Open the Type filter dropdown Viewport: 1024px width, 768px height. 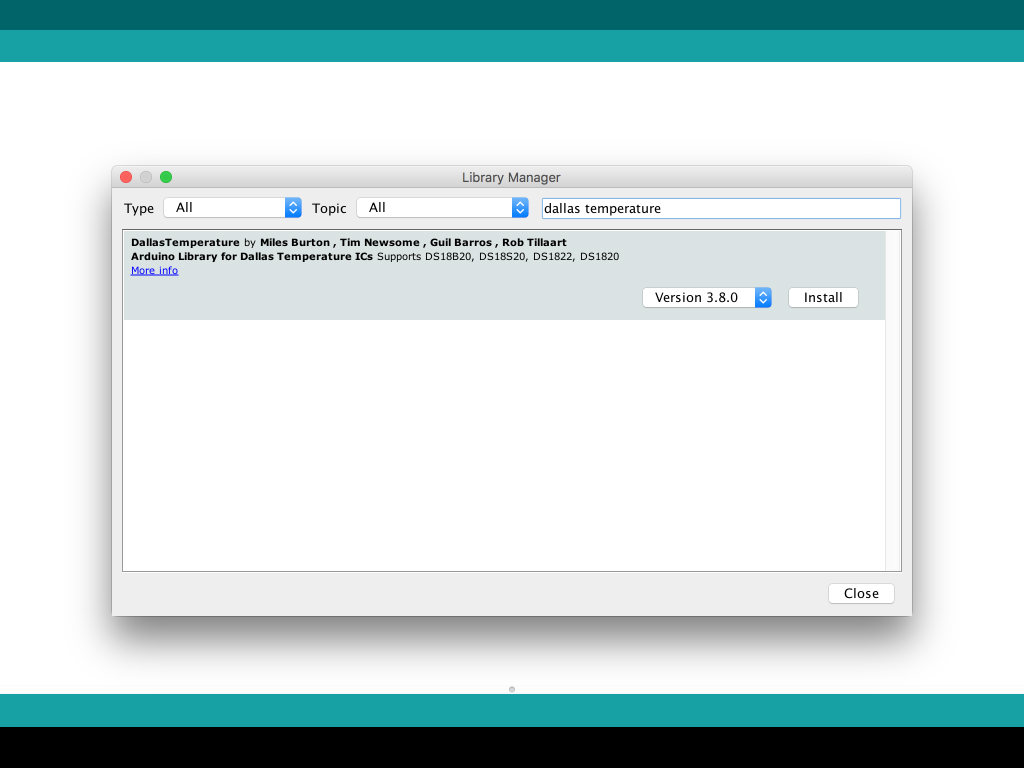tap(232, 208)
